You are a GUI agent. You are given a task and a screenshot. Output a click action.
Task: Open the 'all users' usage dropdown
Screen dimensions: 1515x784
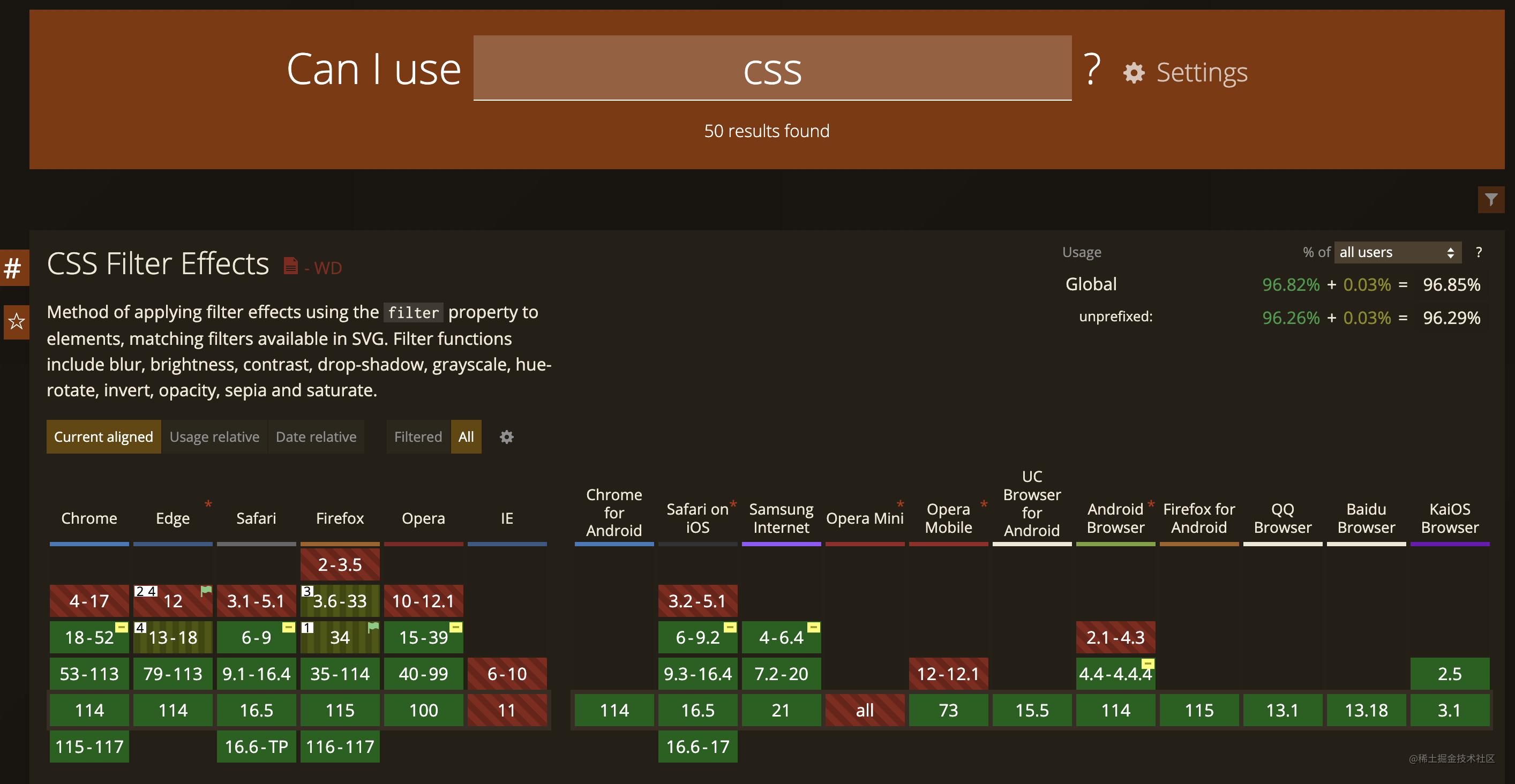pos(1397,252)
